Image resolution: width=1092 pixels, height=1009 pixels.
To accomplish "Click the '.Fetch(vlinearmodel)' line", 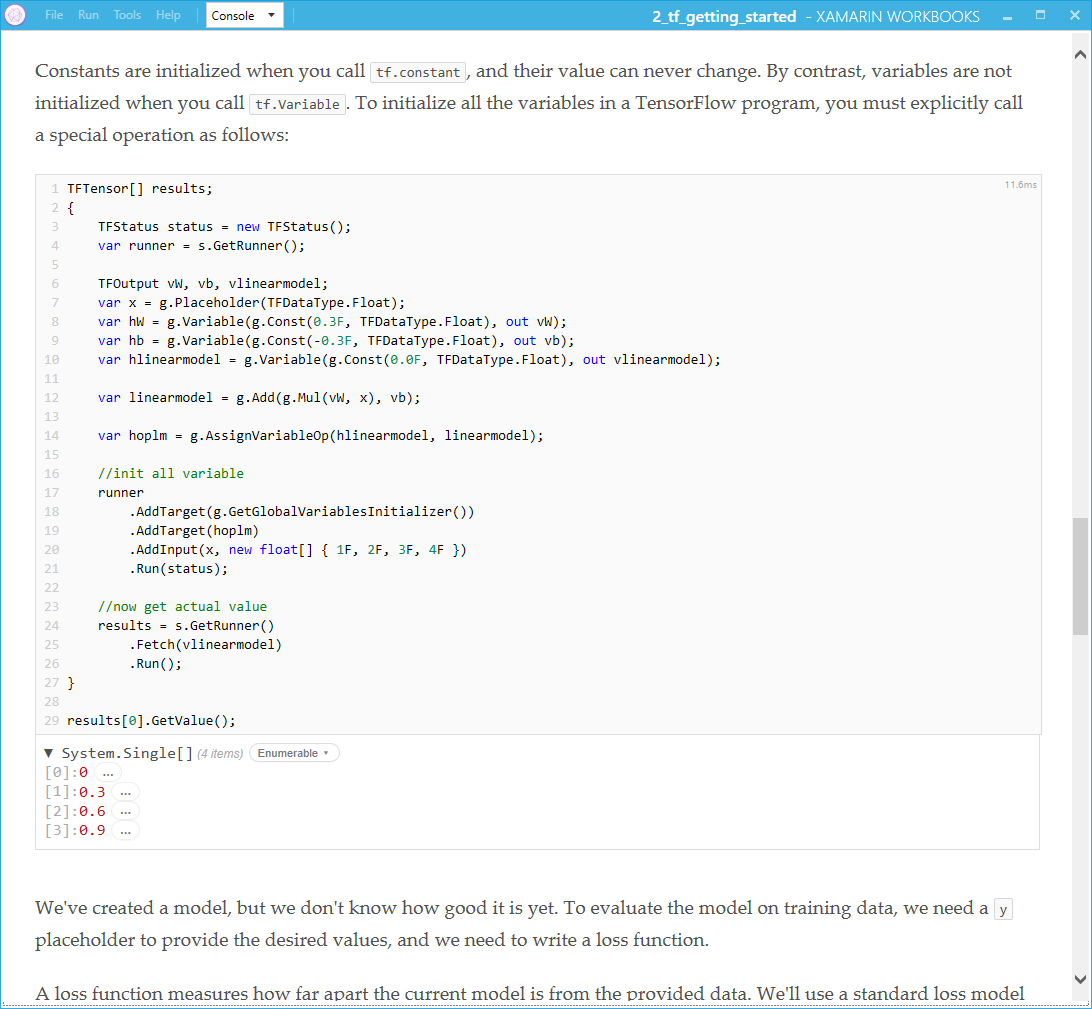I will pyautogui.click(x=205, y=645).
